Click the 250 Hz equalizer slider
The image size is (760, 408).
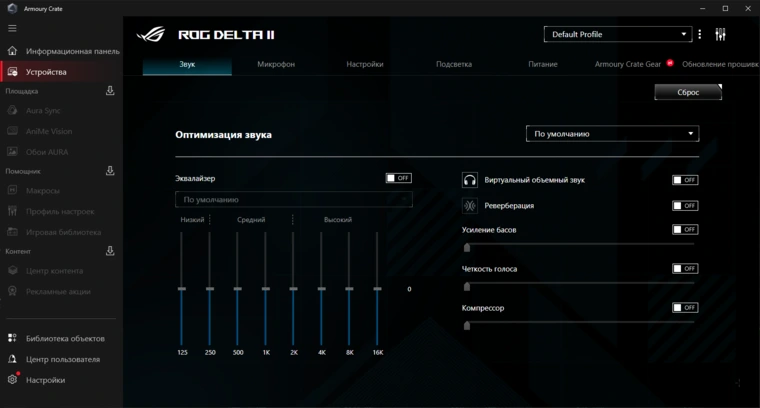pyautogui.click(x=210, y=289)
